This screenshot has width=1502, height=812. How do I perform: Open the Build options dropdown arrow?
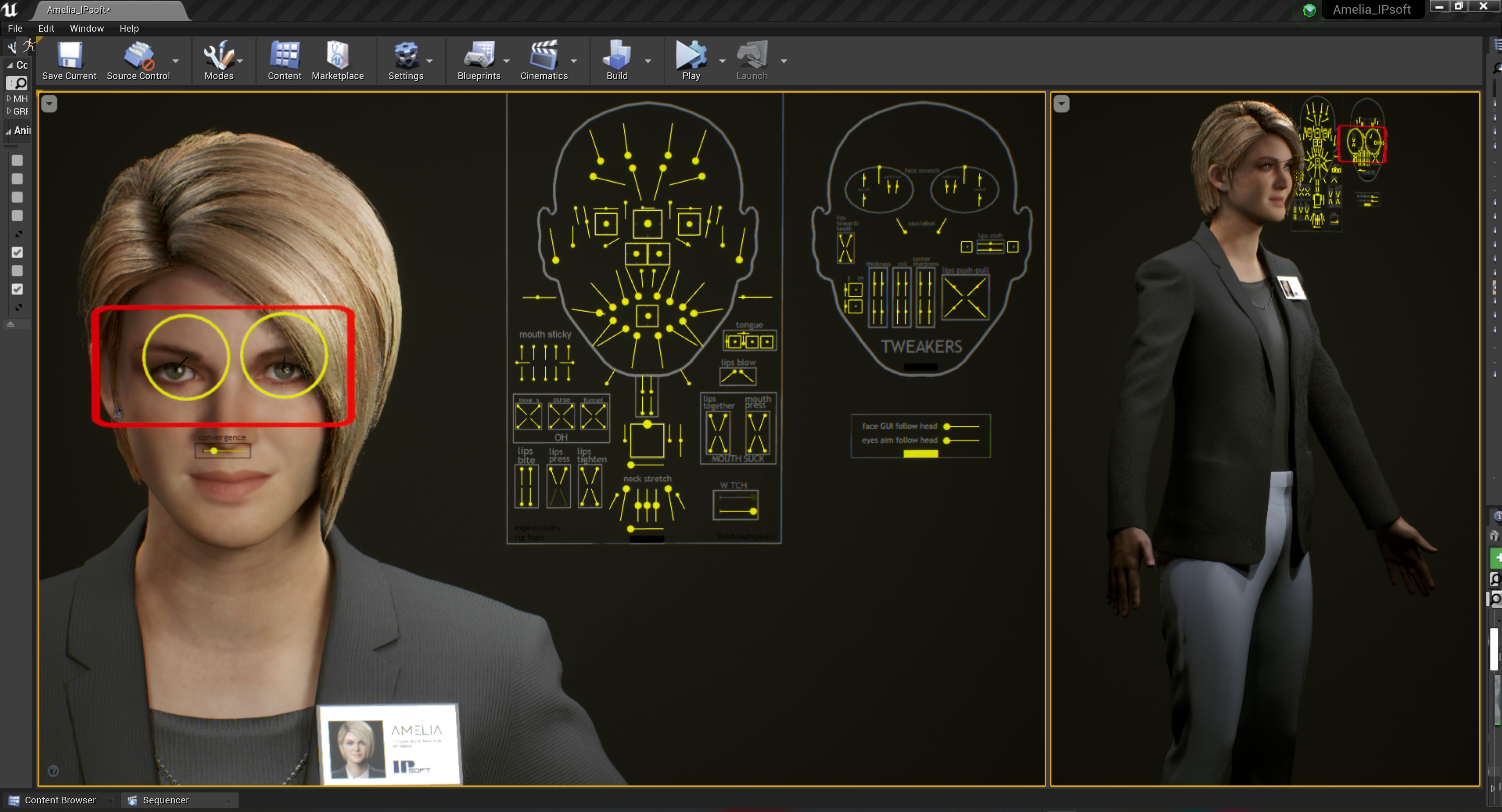point(648,61)
